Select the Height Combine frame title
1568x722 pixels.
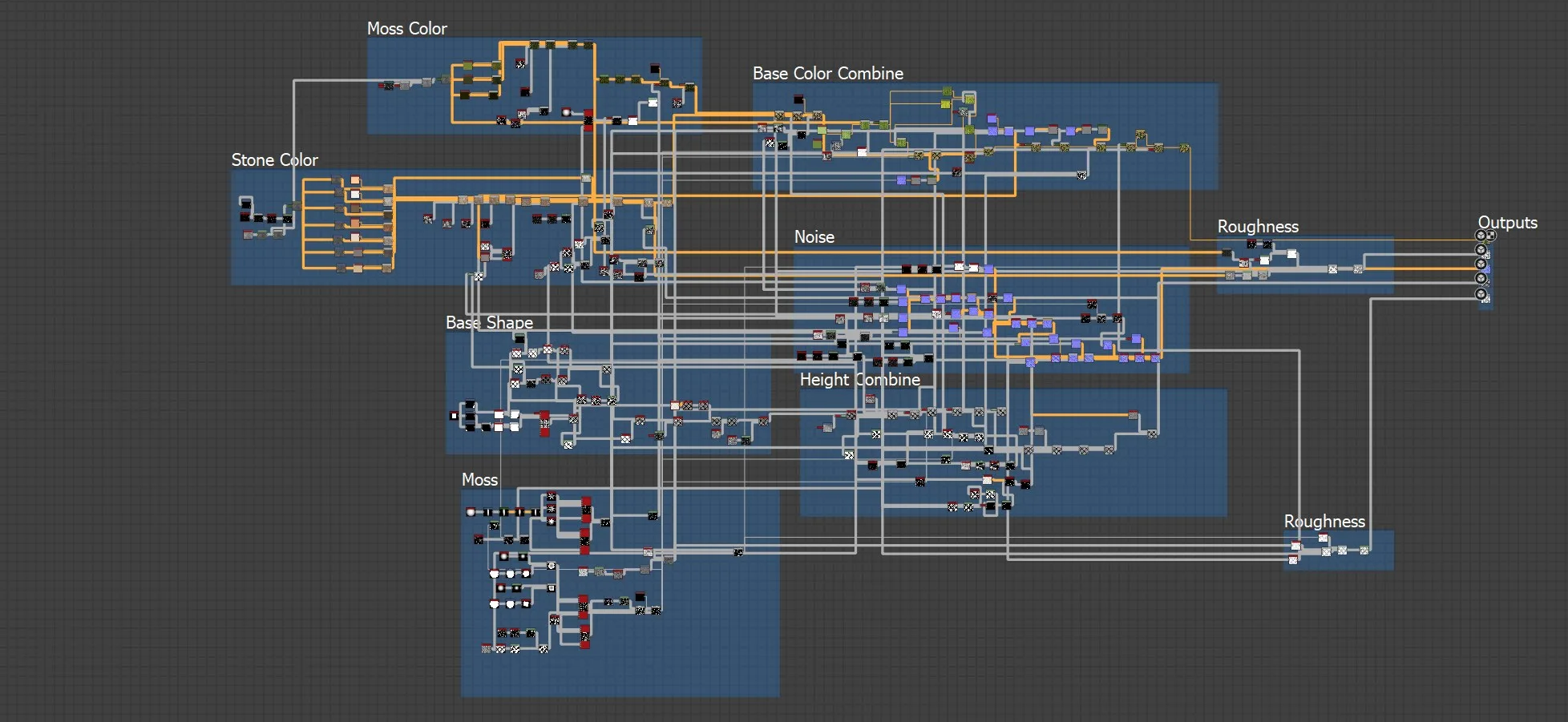[859, 379]
